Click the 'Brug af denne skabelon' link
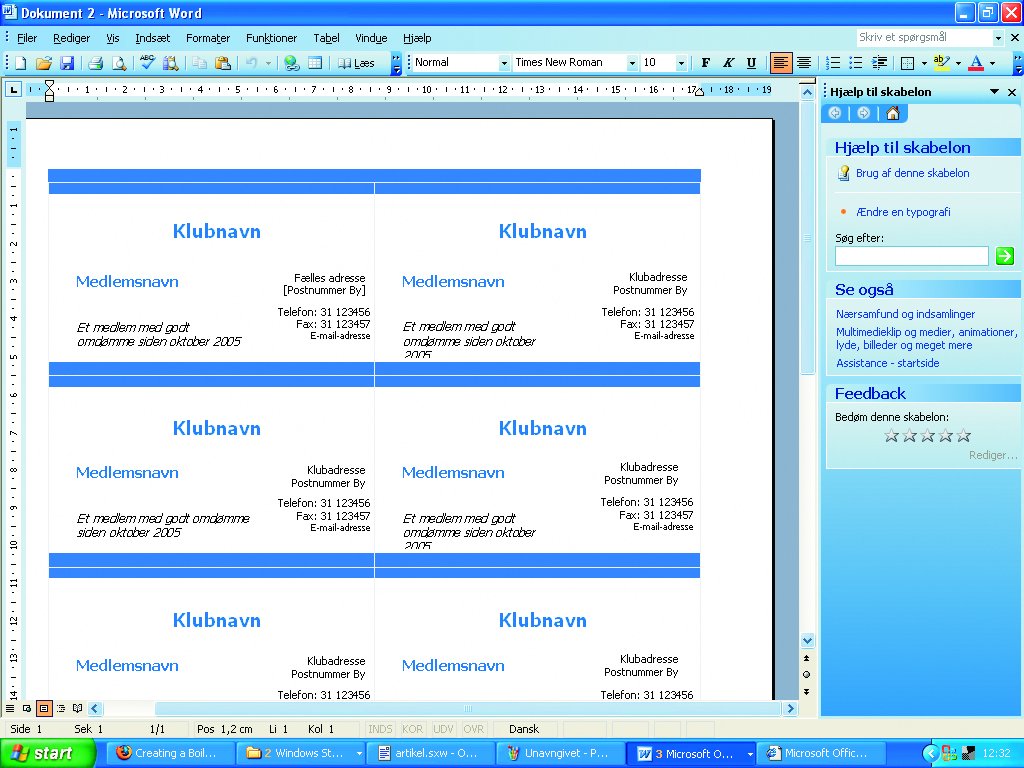 (x=912, y=173)
